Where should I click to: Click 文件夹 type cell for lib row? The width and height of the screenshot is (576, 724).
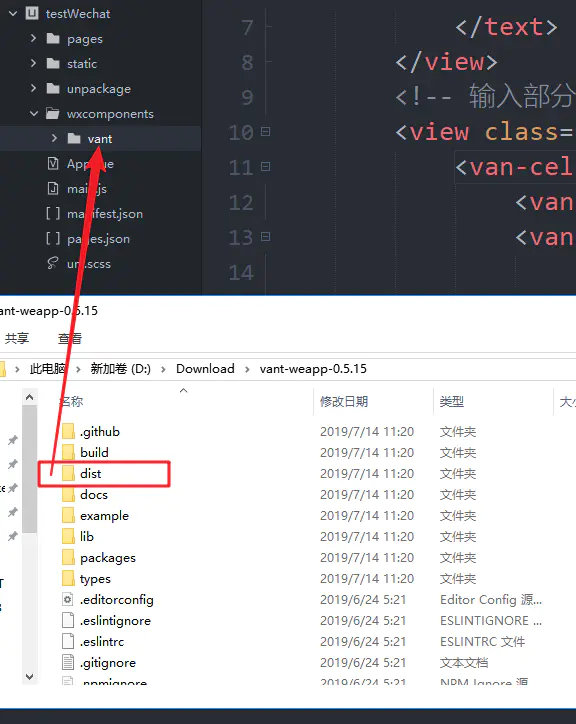pyautogui.click(x=458, y=537)
